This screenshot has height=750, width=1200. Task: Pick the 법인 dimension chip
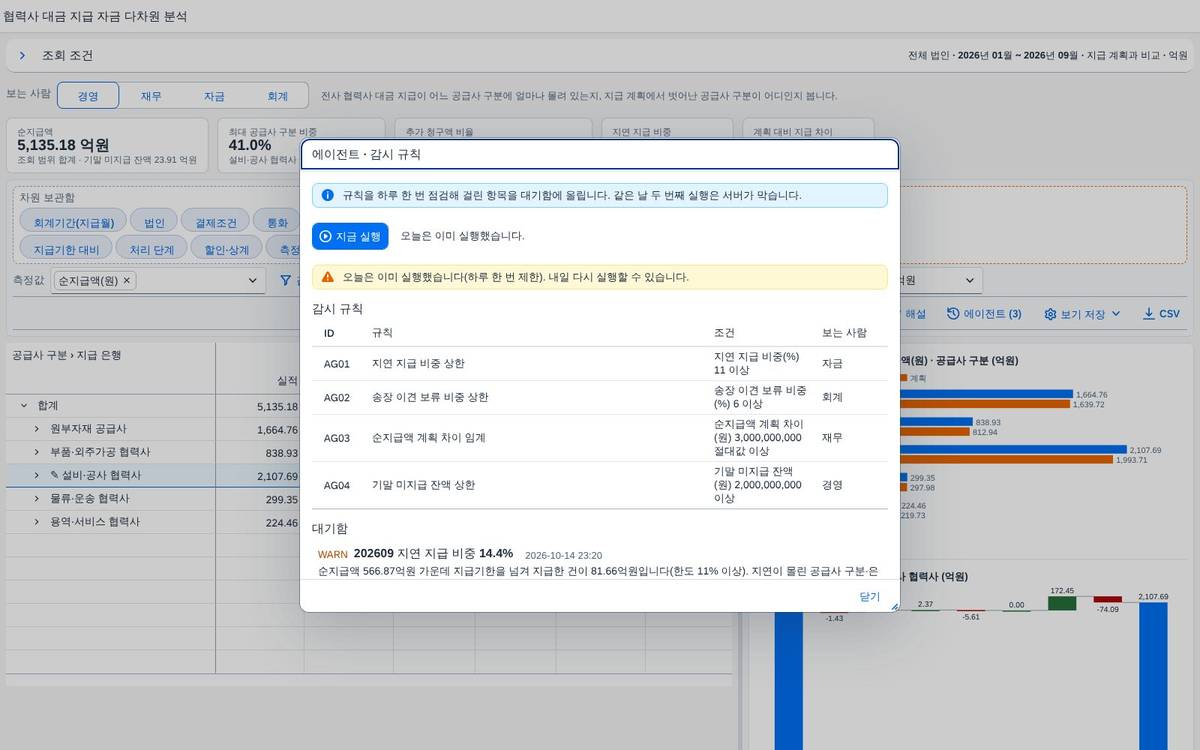154,223
